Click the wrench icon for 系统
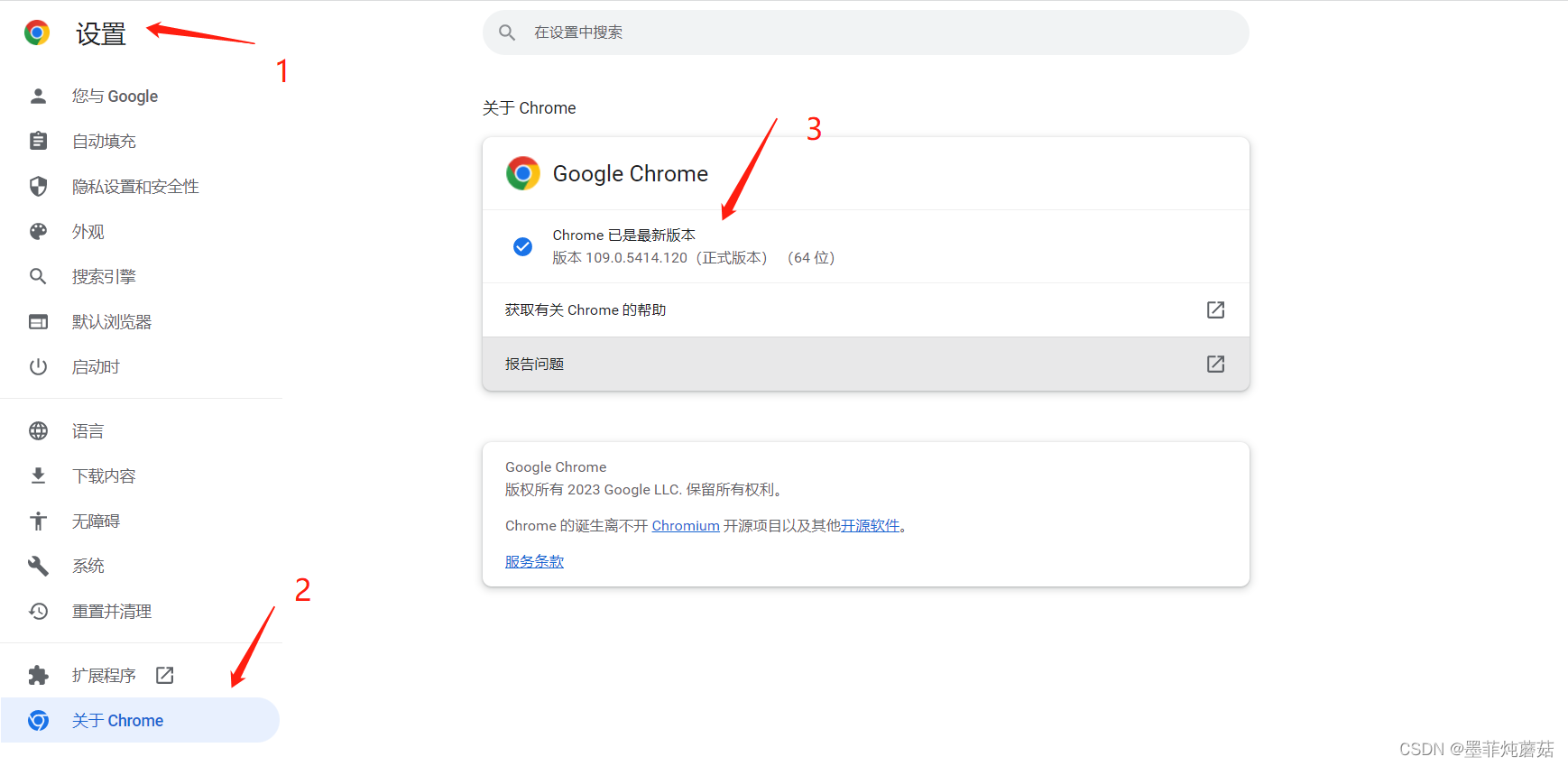This screenshot has width=1568, height=766. click(x=38, y=566)
